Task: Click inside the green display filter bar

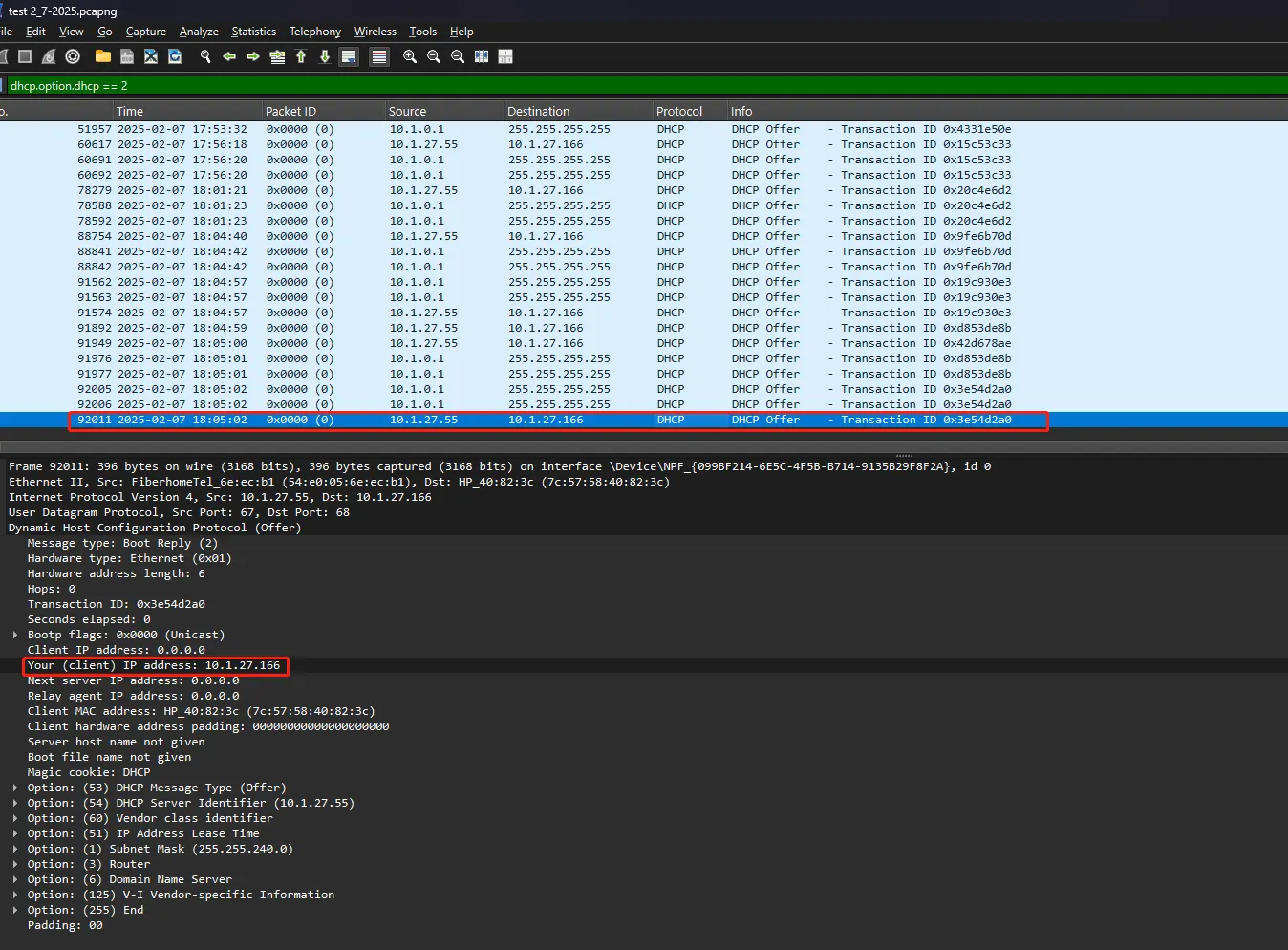Action: pos(382,85)
